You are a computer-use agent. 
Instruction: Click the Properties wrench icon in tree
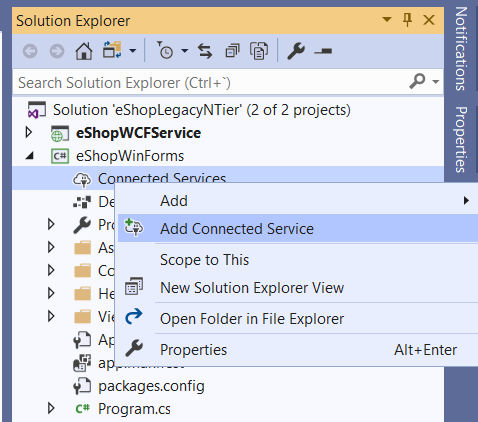coord(82,225)
